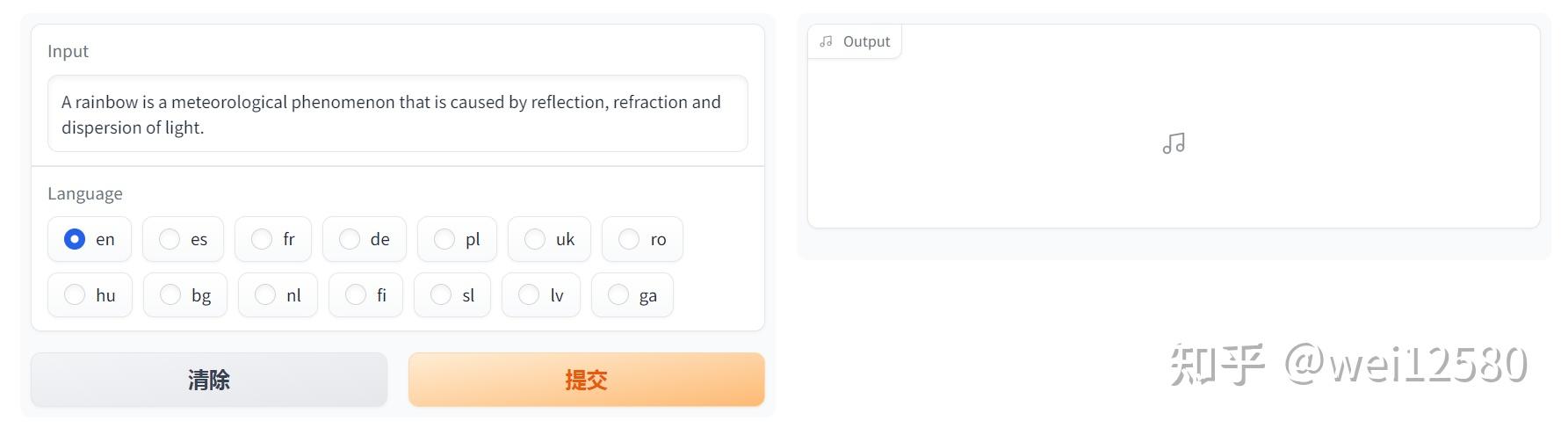
Task: Click the Output label tab
Action: click(865, 41)
